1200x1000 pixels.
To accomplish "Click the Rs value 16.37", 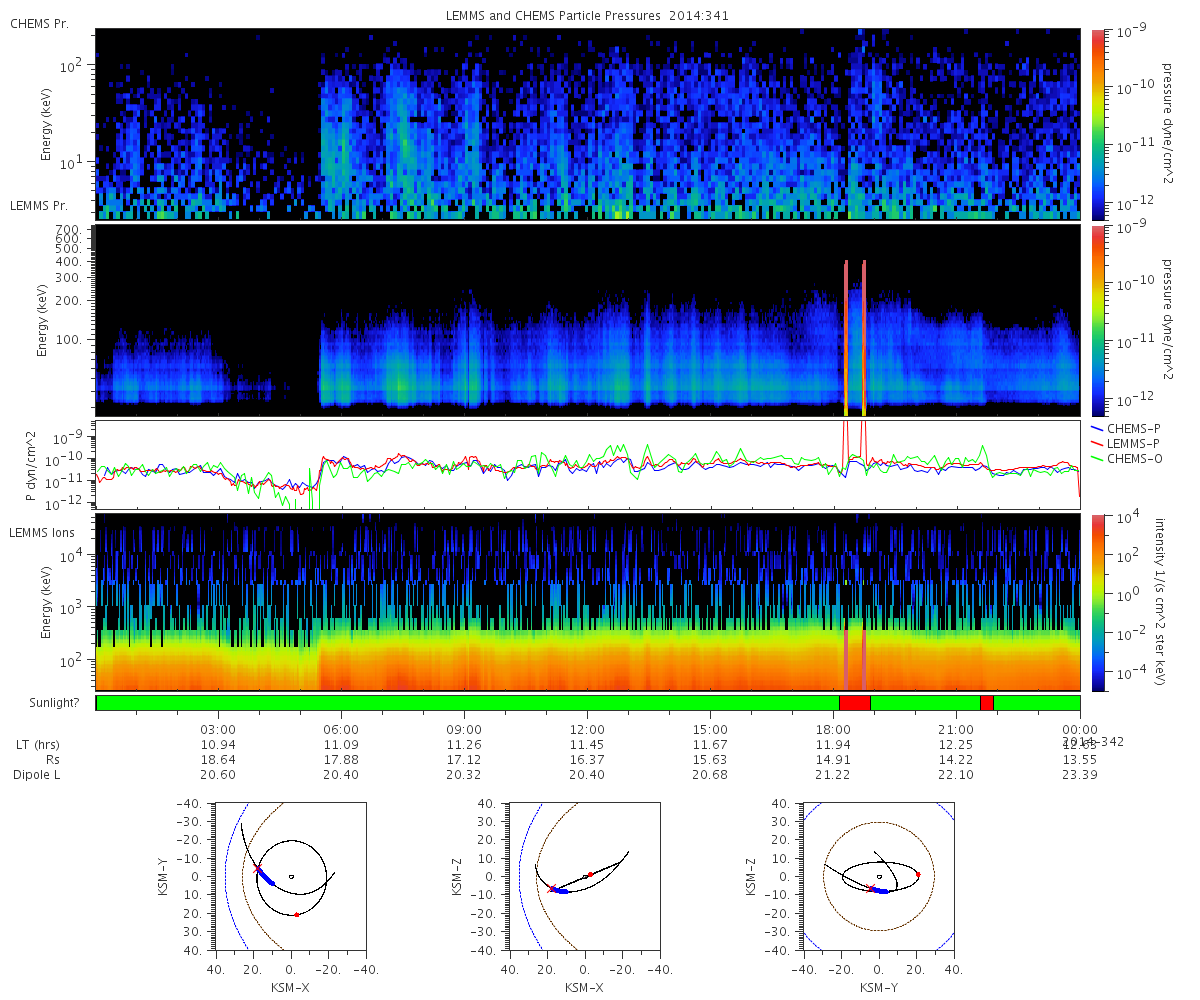I will click(587, 760).
